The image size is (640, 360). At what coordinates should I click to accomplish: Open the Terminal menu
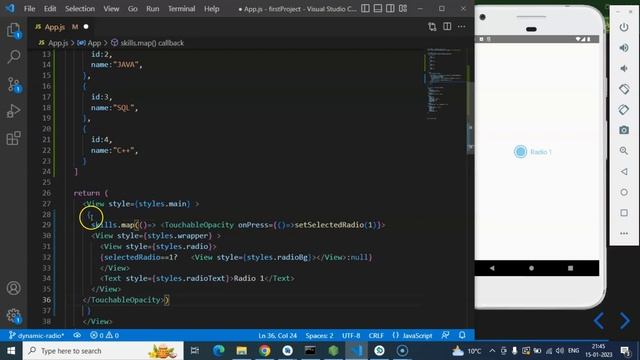pyautogui.click(x=182, y=9)
